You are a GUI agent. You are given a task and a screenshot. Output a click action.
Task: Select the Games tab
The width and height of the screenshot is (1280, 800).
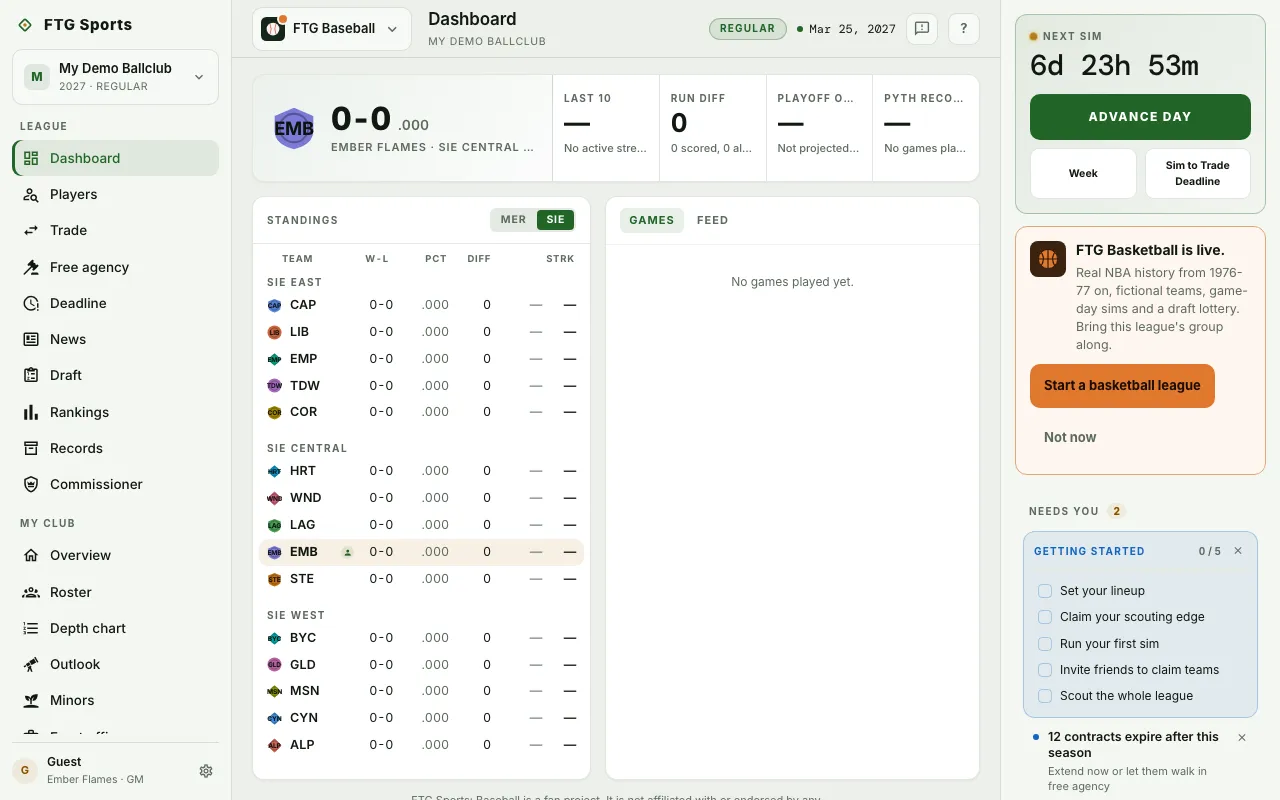coord(652,220)
